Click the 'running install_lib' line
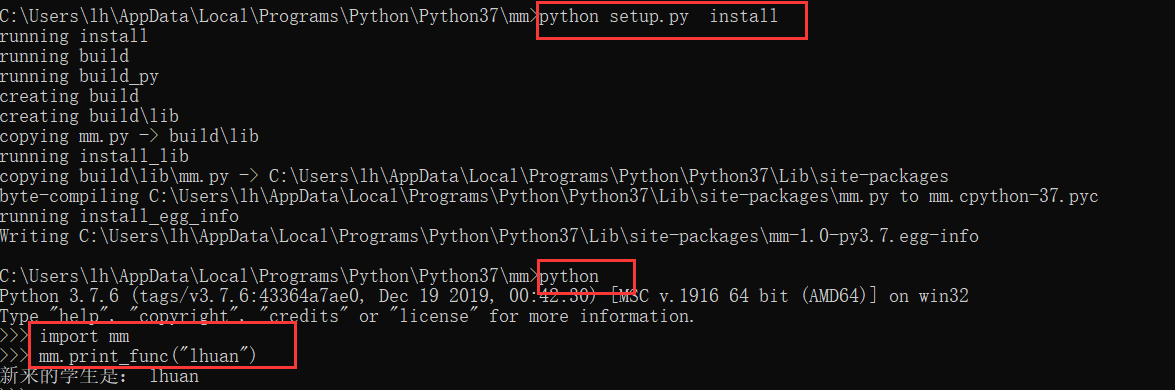 94,157
